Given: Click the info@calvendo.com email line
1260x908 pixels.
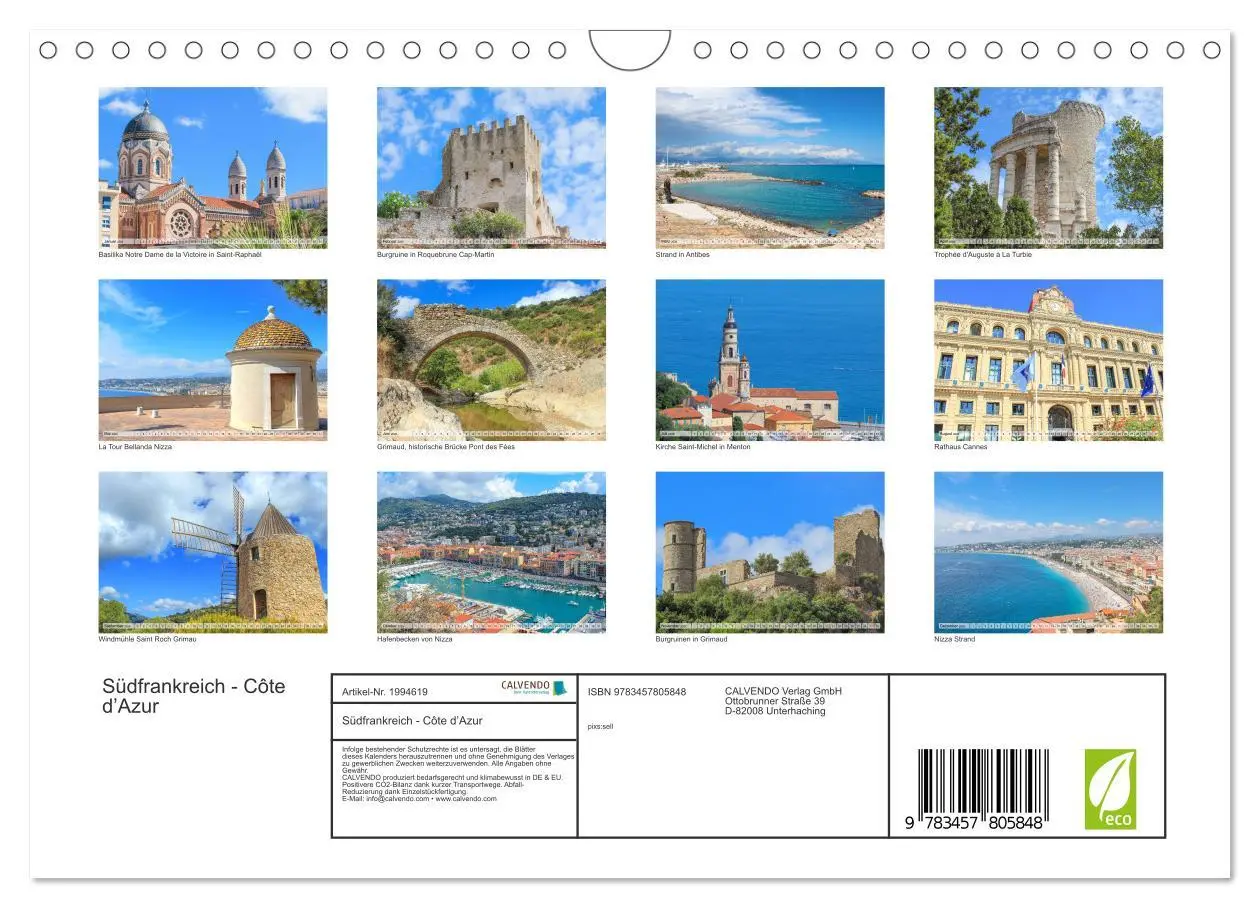Looking at the screenshot, I should click(x=419, y=799).
